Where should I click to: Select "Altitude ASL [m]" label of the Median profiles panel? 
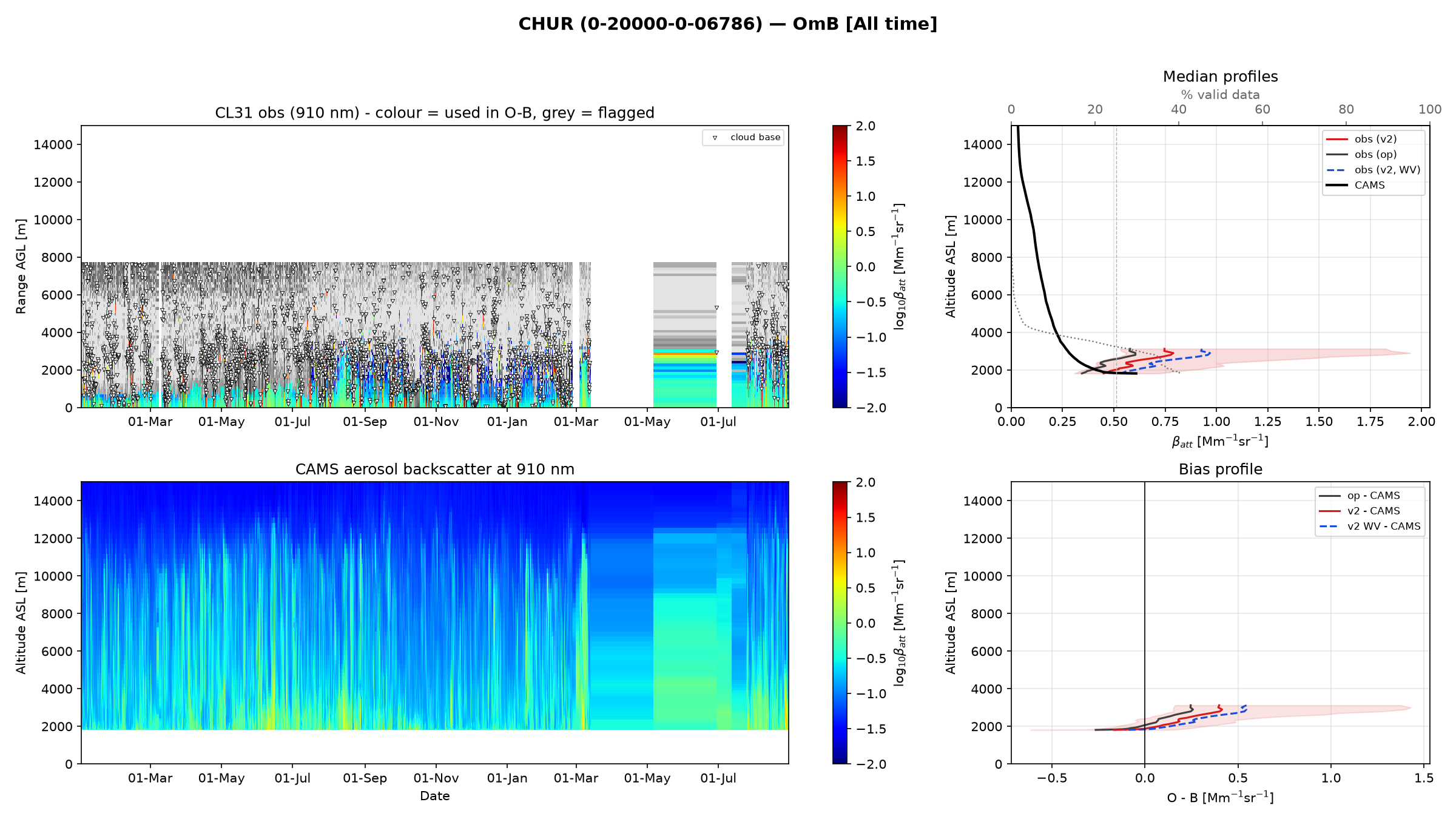click(951, 266)
